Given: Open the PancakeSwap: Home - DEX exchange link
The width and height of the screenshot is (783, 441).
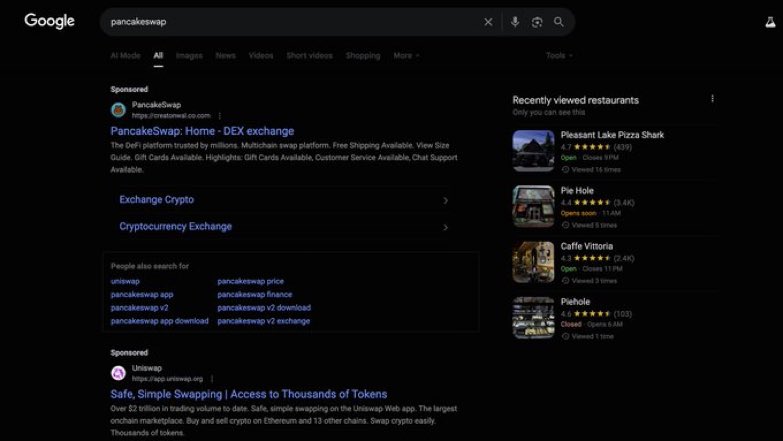Looking at the screenshot, I should point(202,131).
